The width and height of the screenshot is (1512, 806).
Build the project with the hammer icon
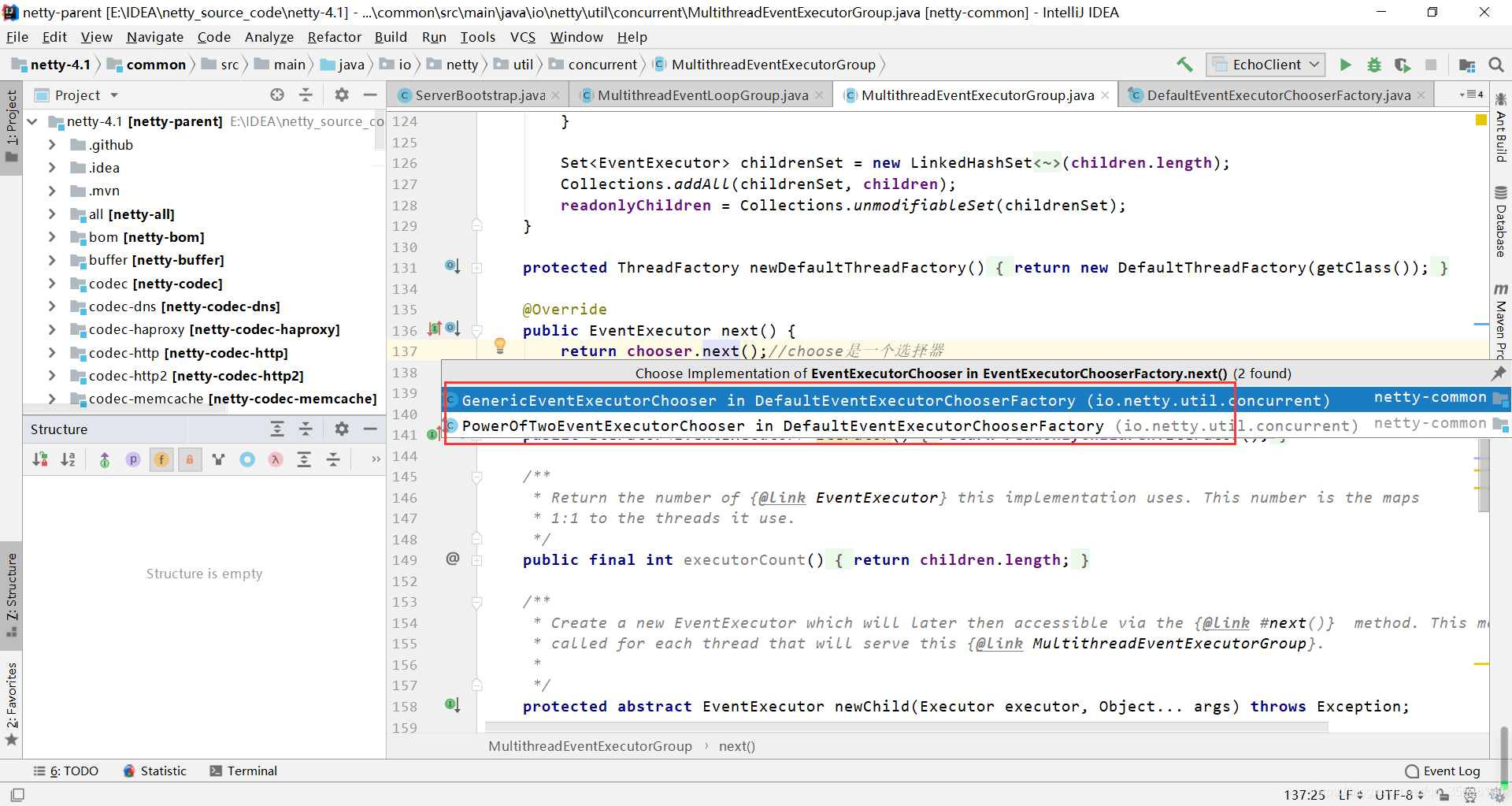tap(1184, 65)
